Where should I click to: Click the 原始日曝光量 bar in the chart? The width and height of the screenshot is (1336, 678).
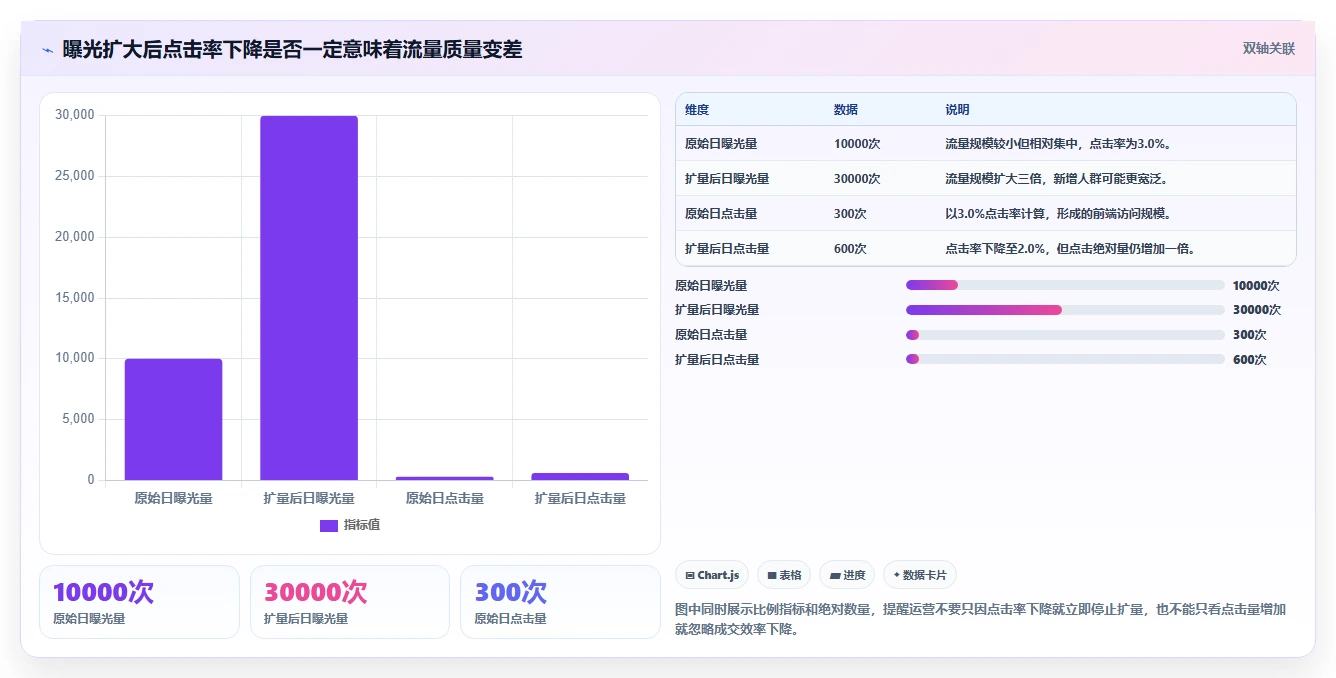pos(173,419)
